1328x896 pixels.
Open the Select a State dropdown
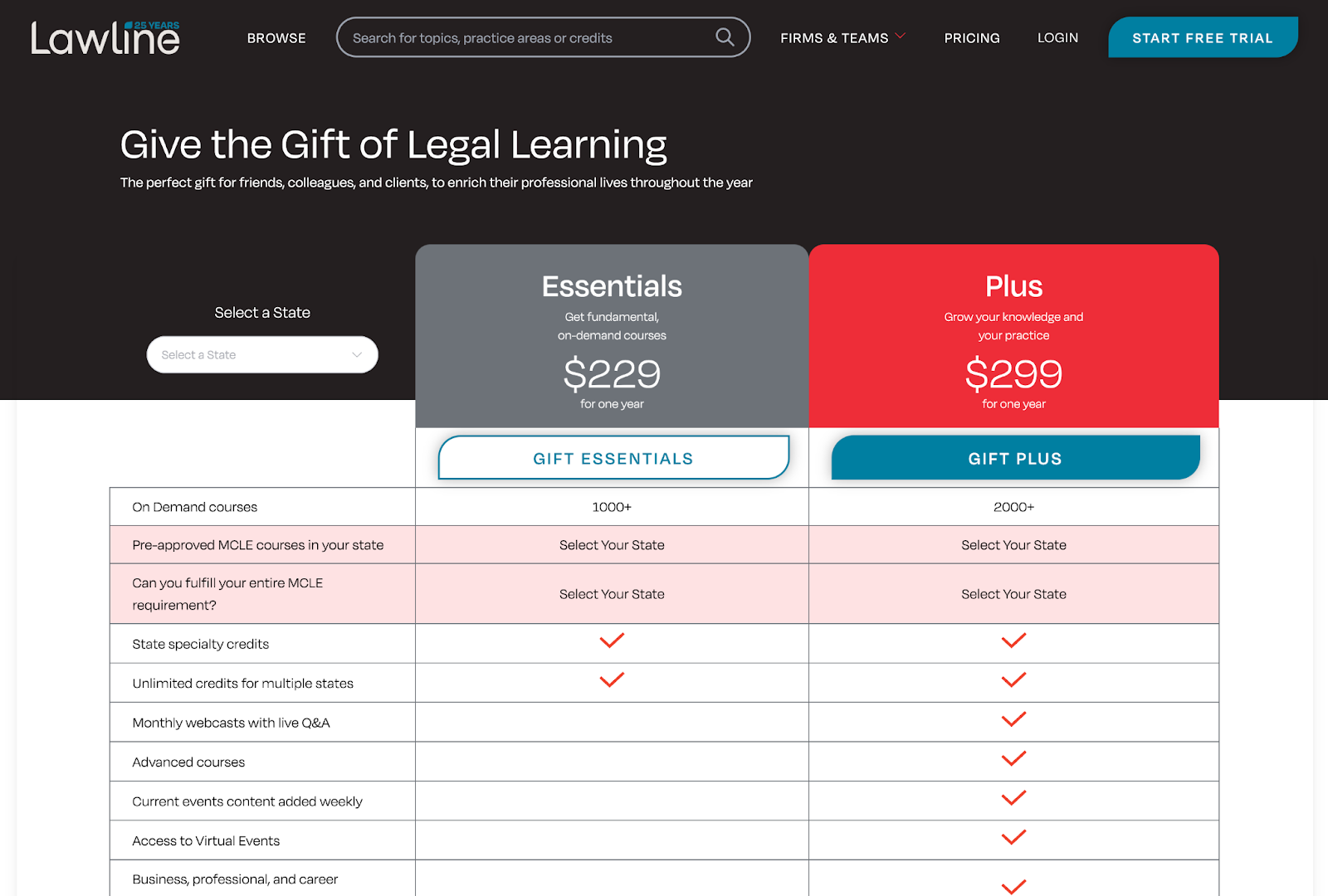click(262, 354)
